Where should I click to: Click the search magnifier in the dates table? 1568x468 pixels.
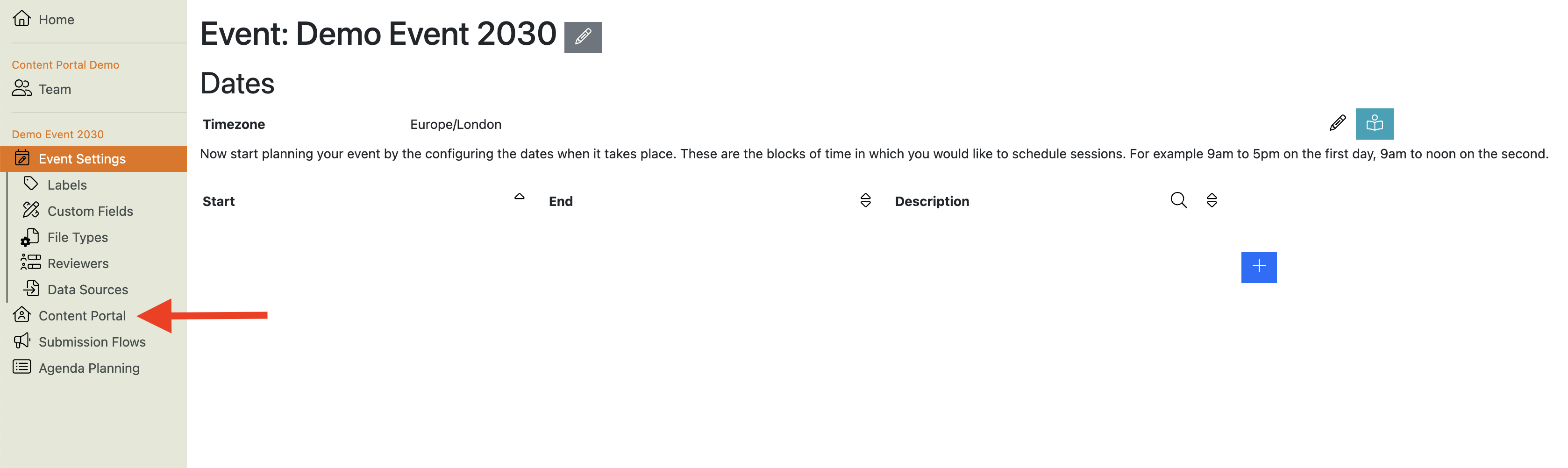pos(1178,200)
